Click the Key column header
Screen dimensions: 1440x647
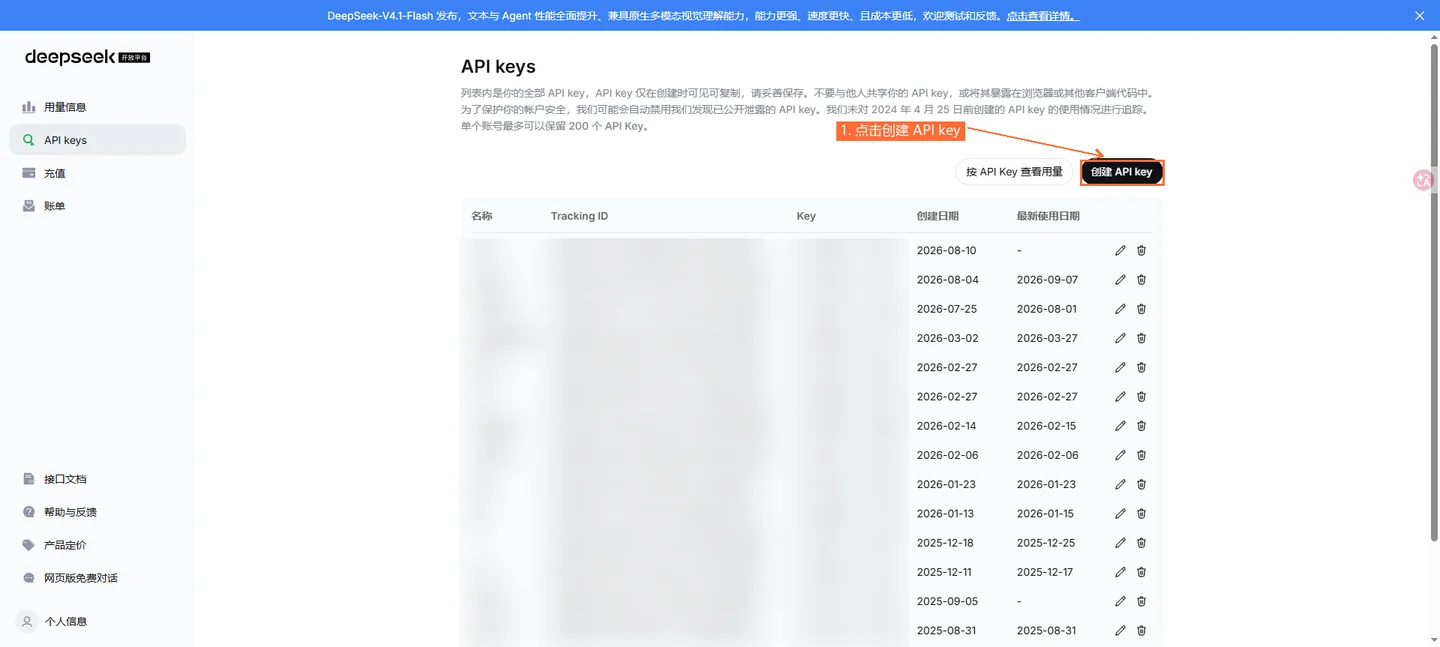tap(806, 216)
